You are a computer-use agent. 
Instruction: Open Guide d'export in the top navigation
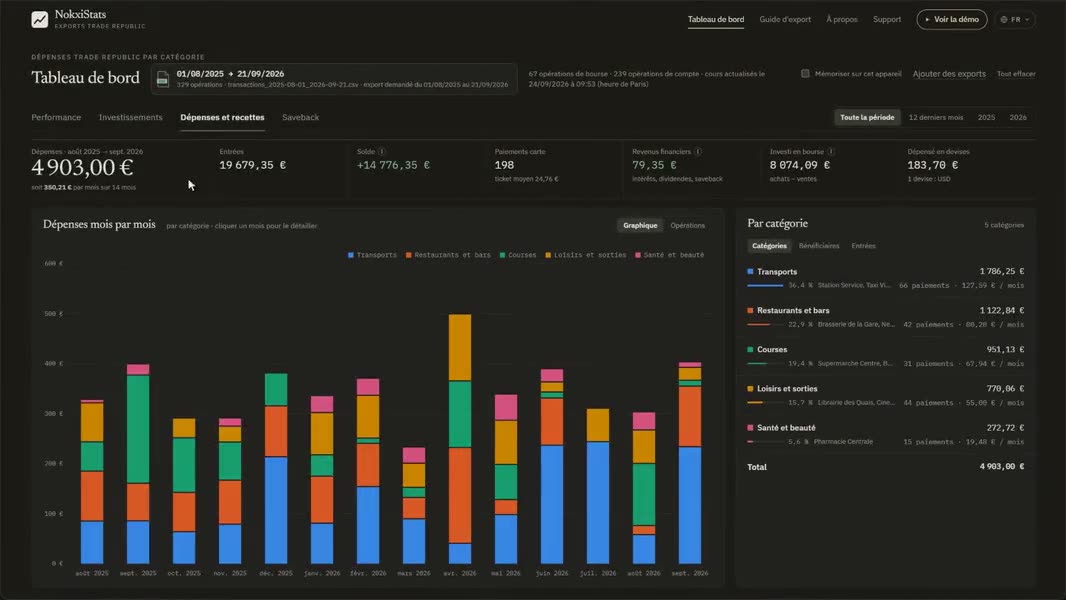click(x=785, y=20)
